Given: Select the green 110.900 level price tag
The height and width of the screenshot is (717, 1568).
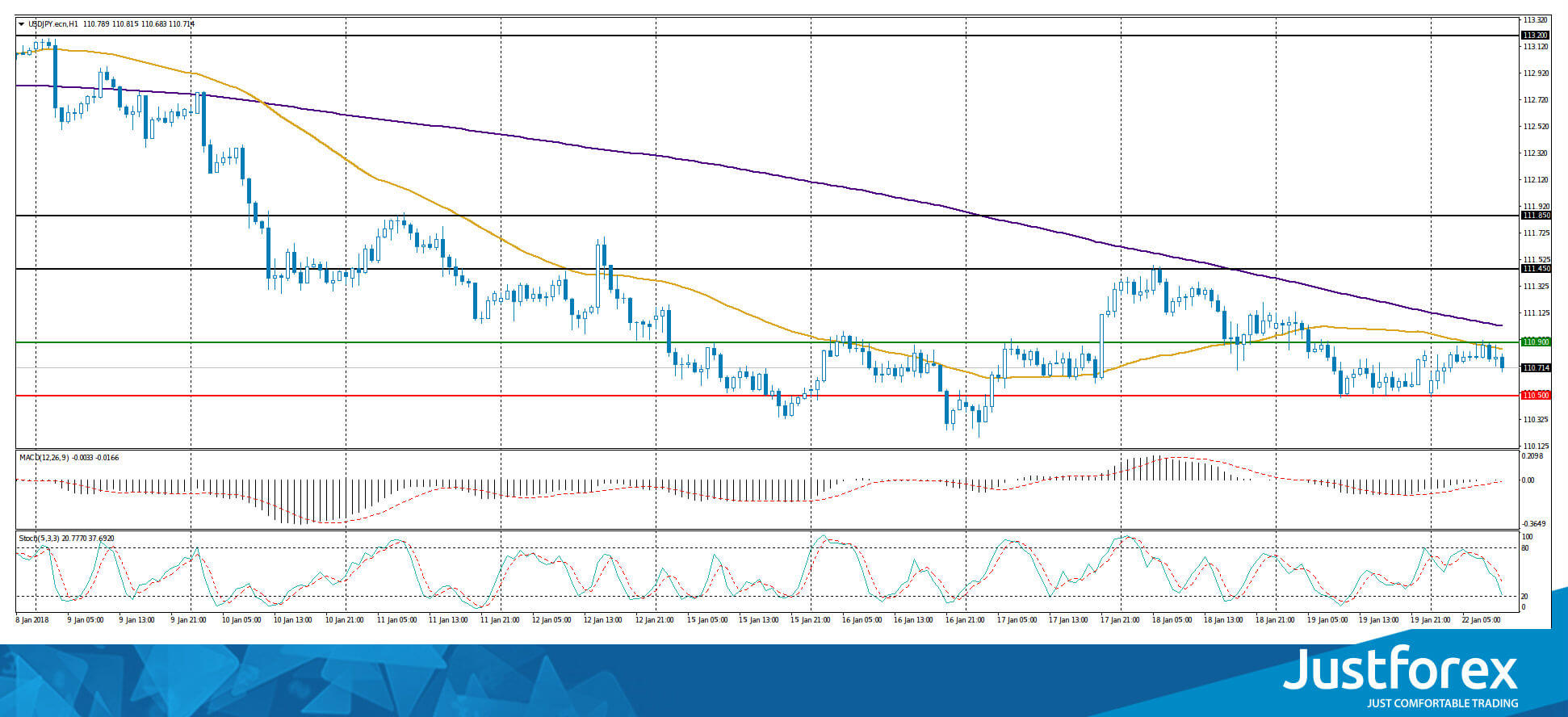Looking at the screenshot, I should tap(1535, 342).
